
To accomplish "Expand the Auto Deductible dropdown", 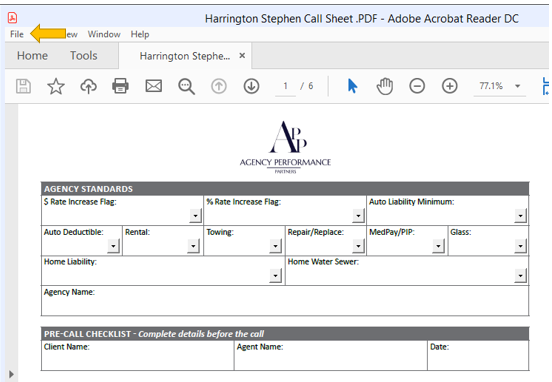I will pos(113,246).
